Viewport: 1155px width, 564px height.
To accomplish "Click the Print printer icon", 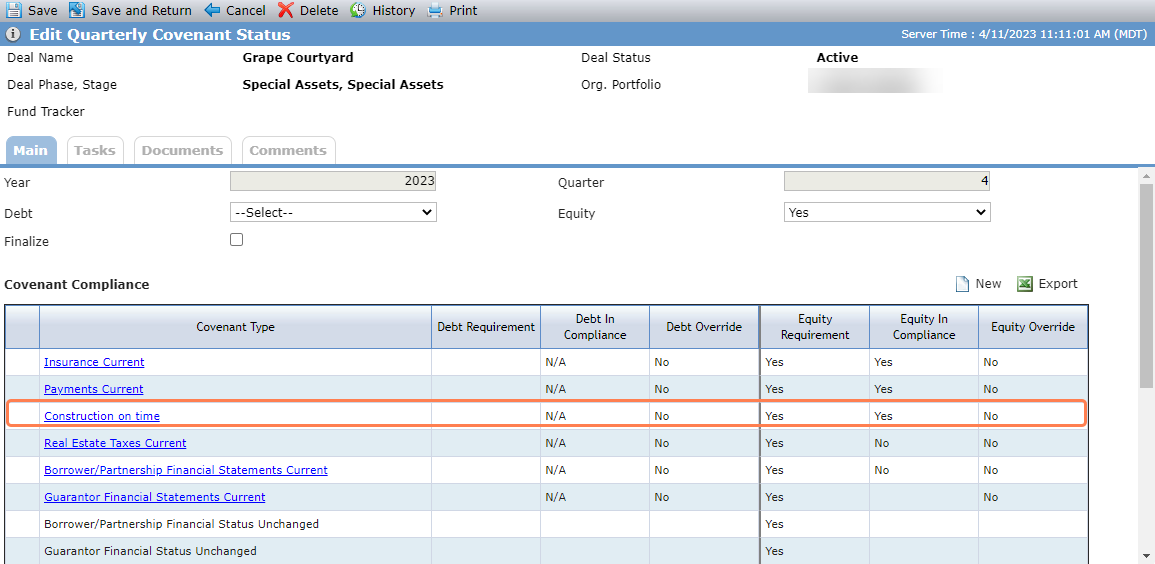I will [435, 10].
